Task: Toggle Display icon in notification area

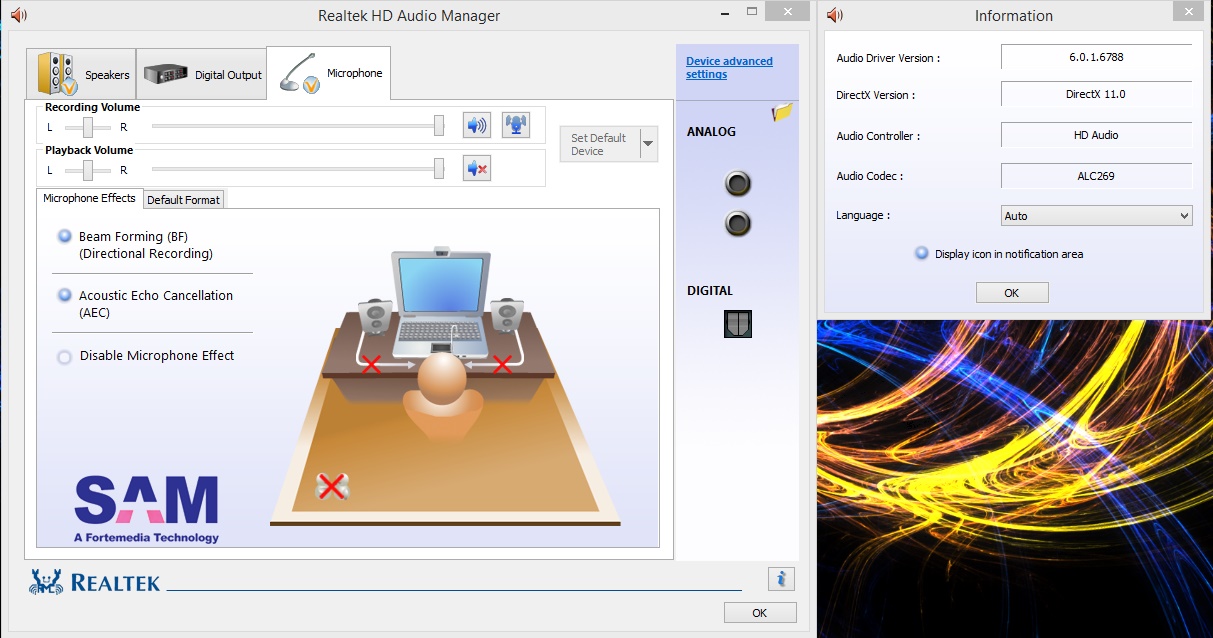Action: click(922, 254)
